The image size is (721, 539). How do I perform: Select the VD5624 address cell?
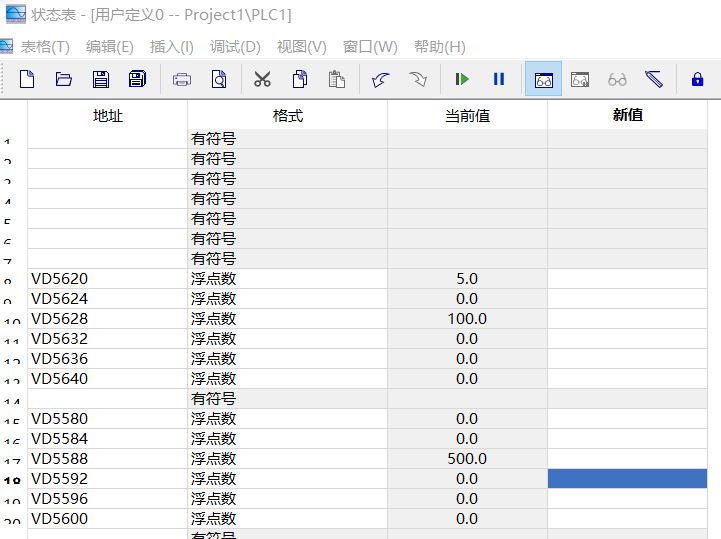coord(108,298)
